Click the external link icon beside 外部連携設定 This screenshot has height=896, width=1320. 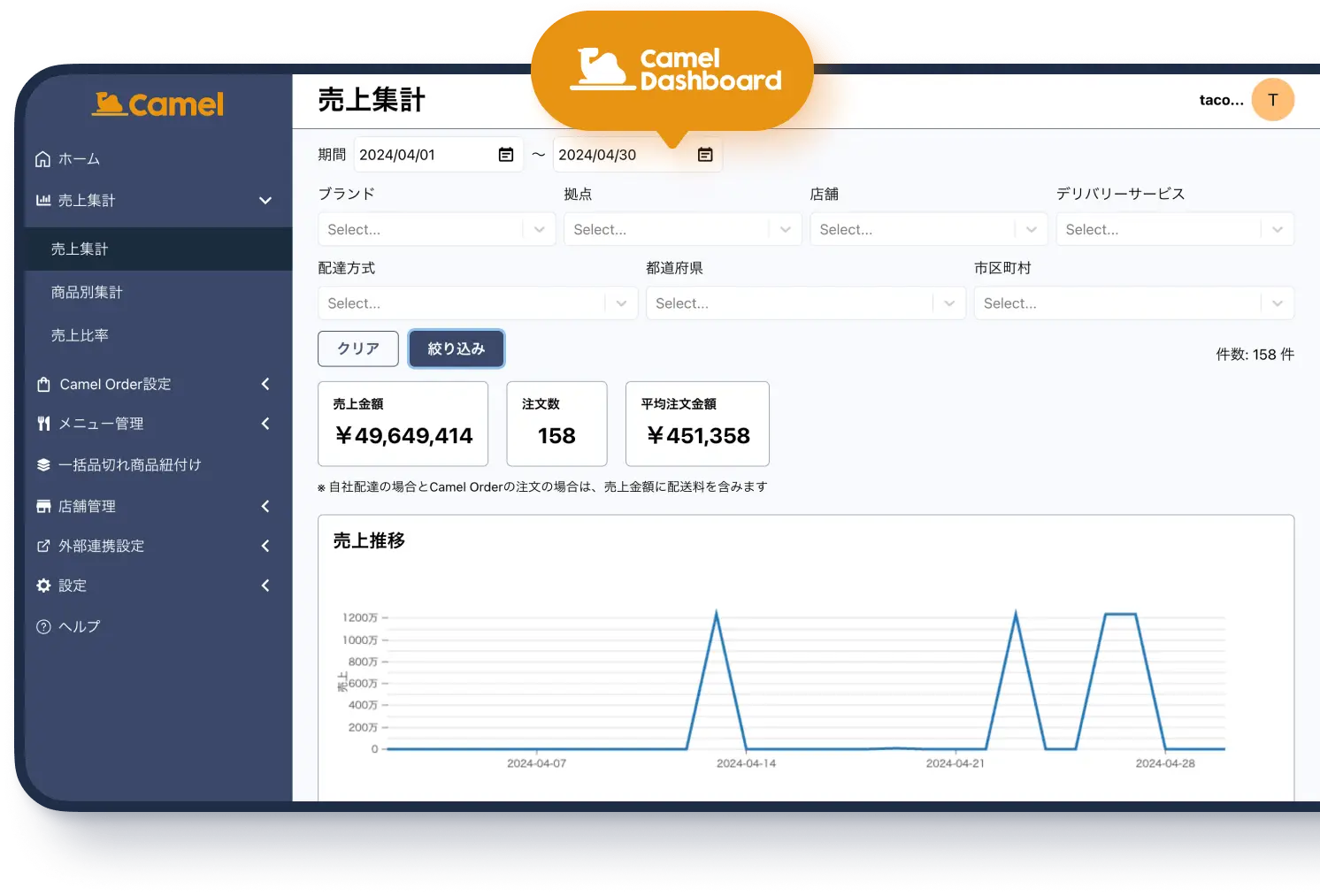coord(43,546)
